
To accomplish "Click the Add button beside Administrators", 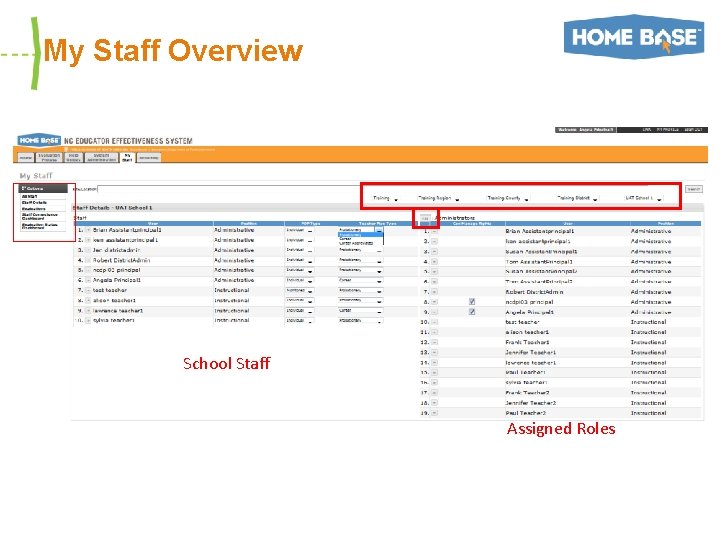I will point(425,219).
